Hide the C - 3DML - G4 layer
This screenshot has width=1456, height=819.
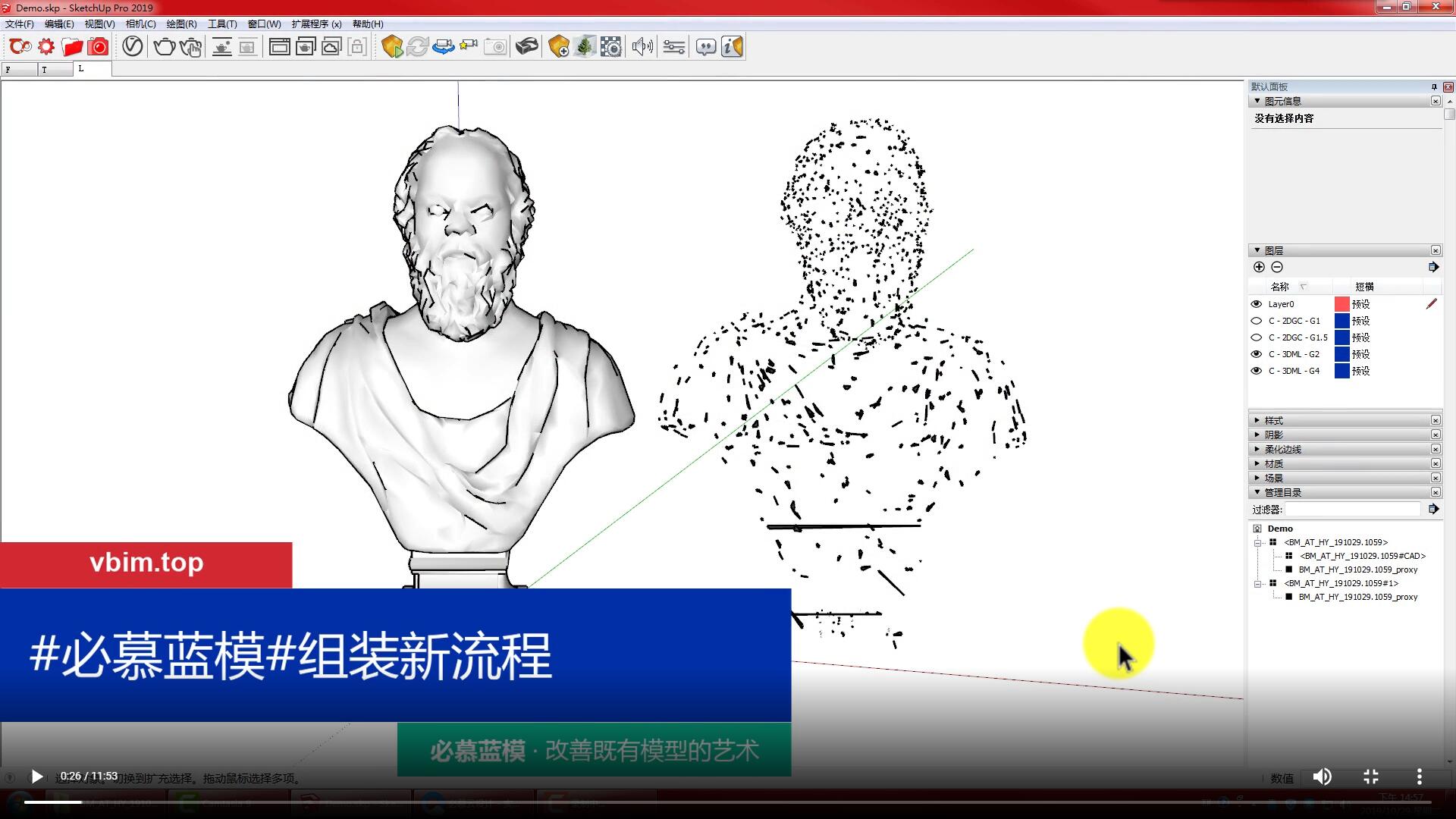[1256, 371]
